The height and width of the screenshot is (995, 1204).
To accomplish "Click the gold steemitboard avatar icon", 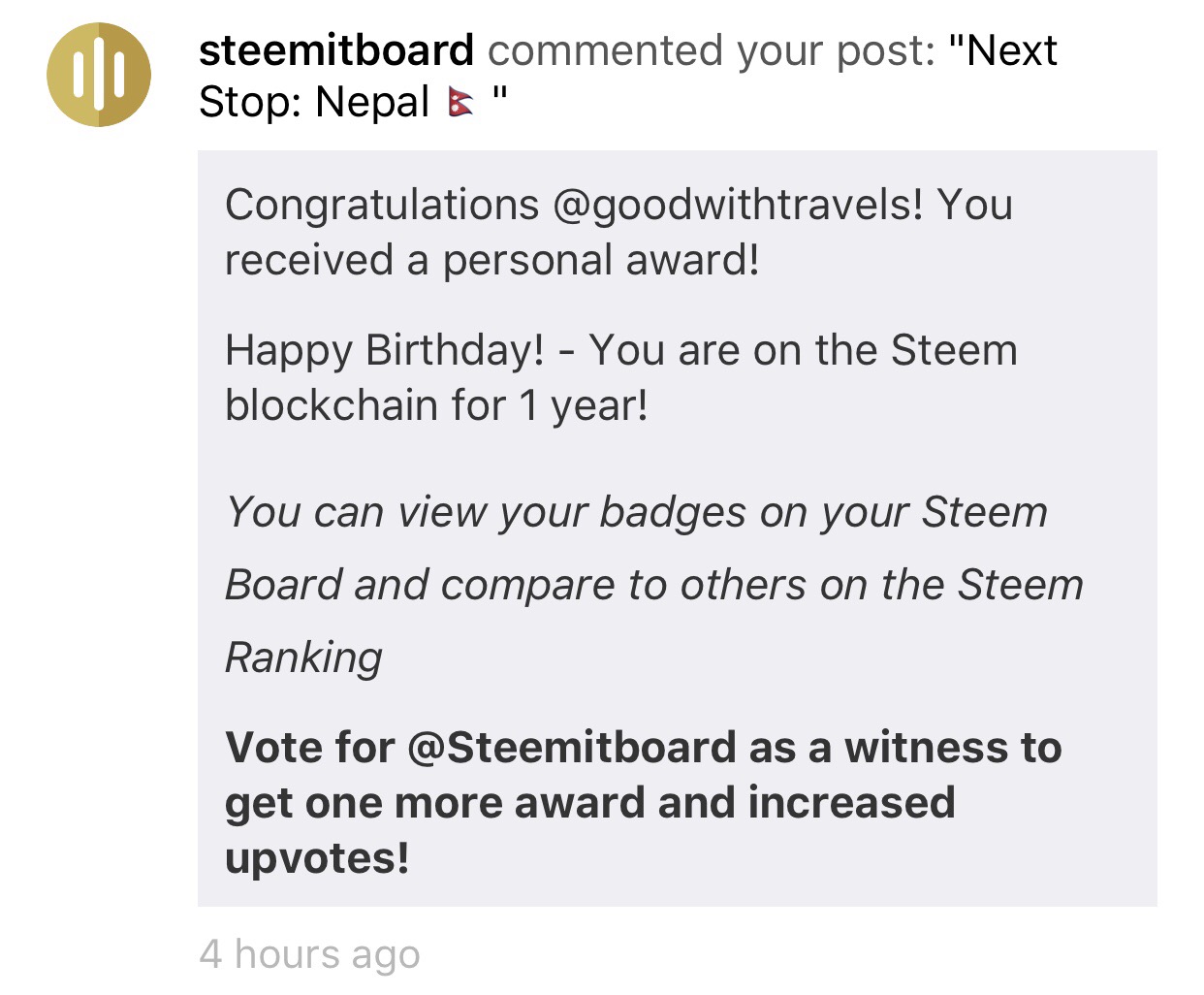I will 99,76.
